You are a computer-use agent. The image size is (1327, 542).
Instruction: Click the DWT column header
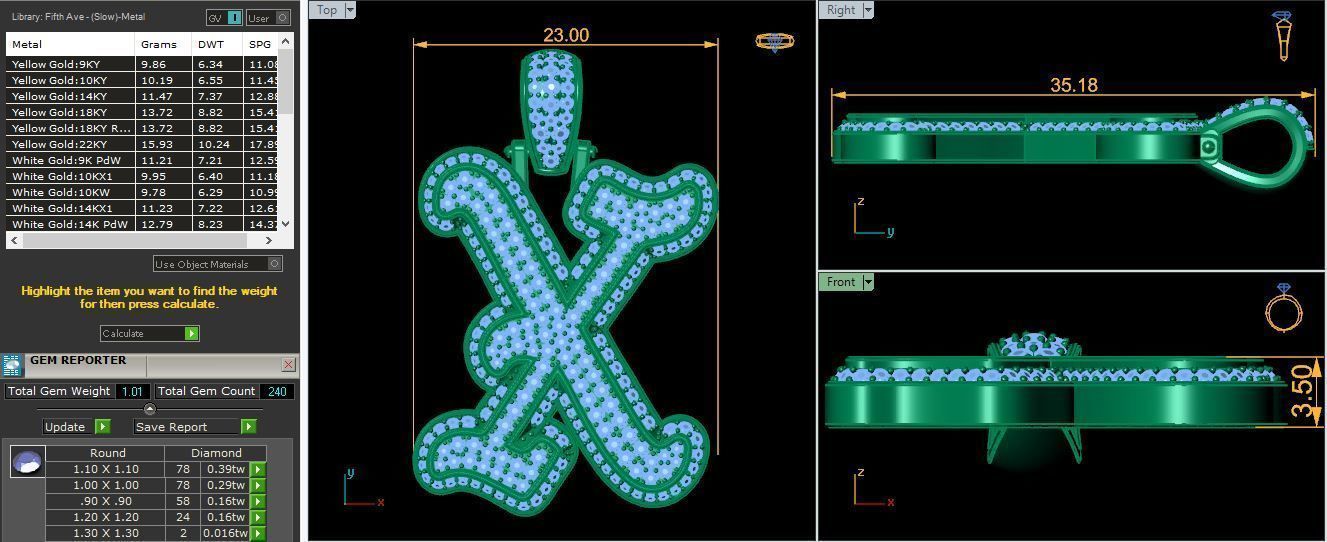(218, 44)
